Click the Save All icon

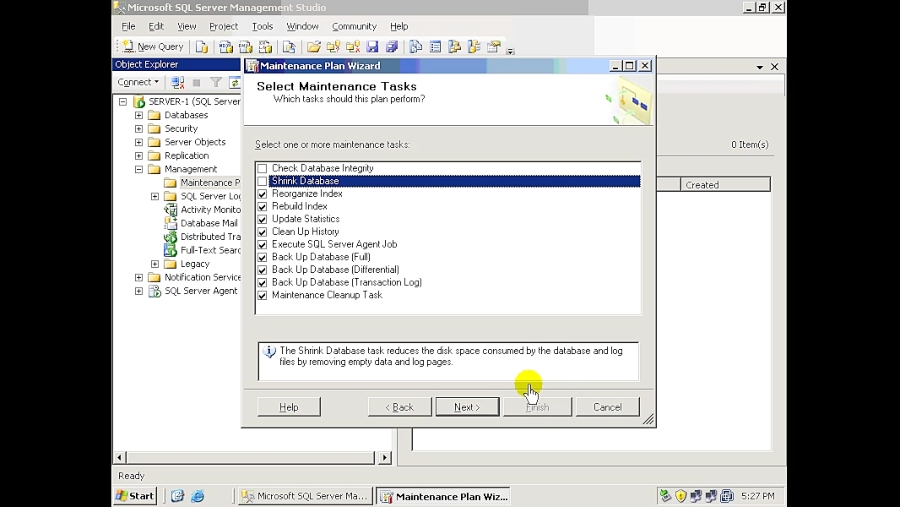tap(392, 47)
